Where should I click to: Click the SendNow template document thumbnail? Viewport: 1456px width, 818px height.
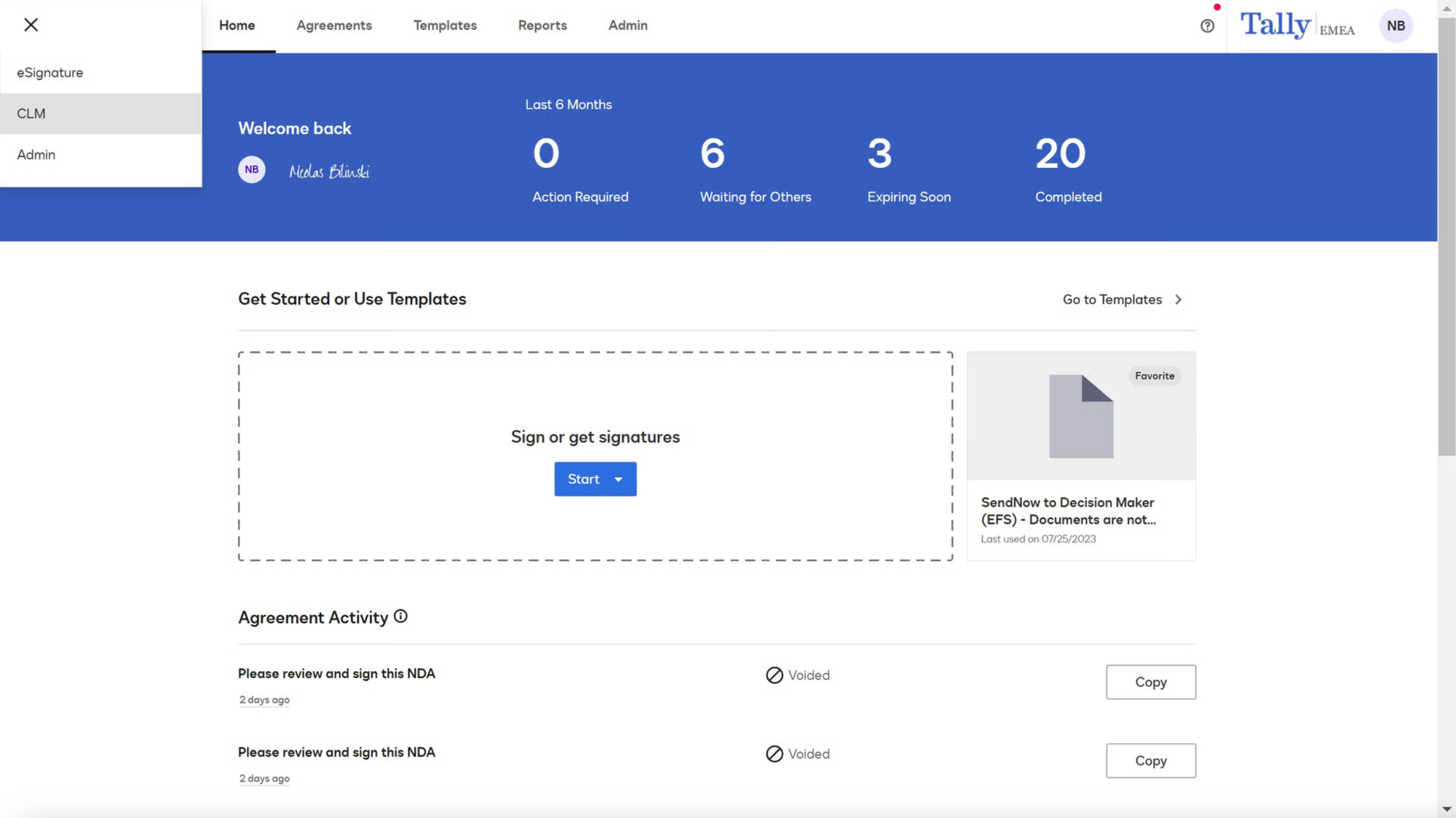(x=1080, y=415)
